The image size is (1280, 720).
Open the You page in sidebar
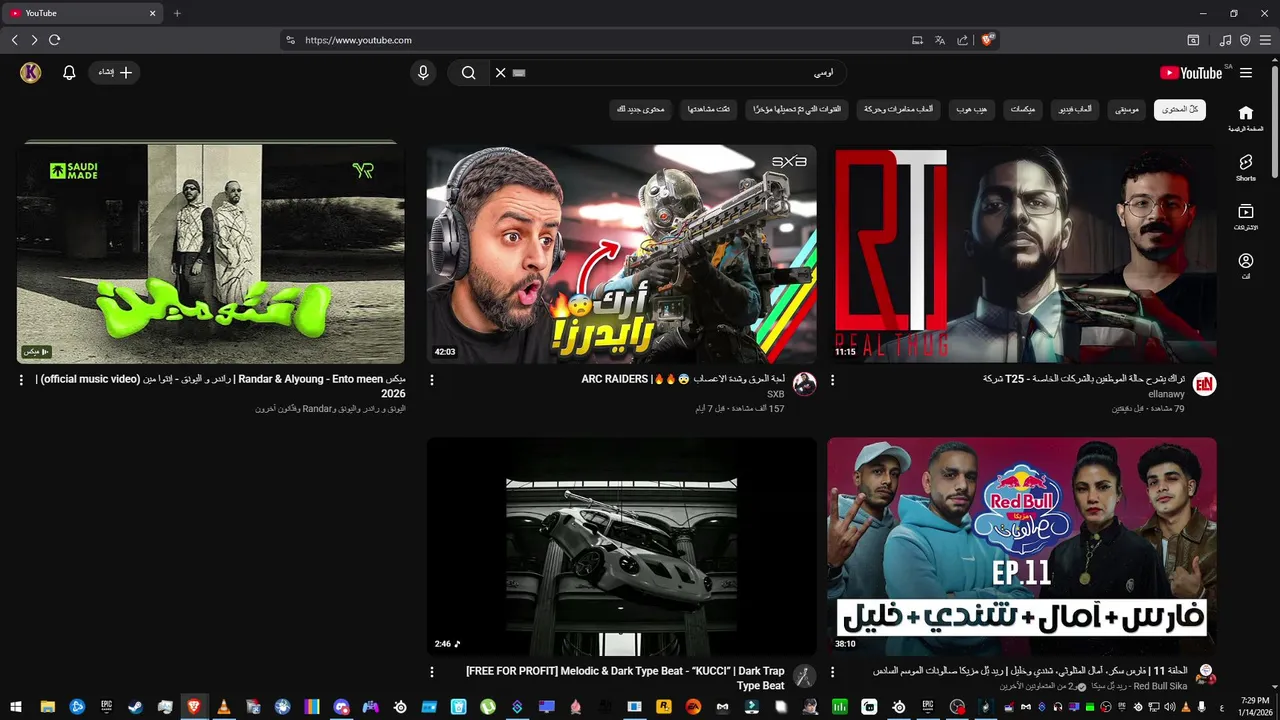[x=1246, y=266]
